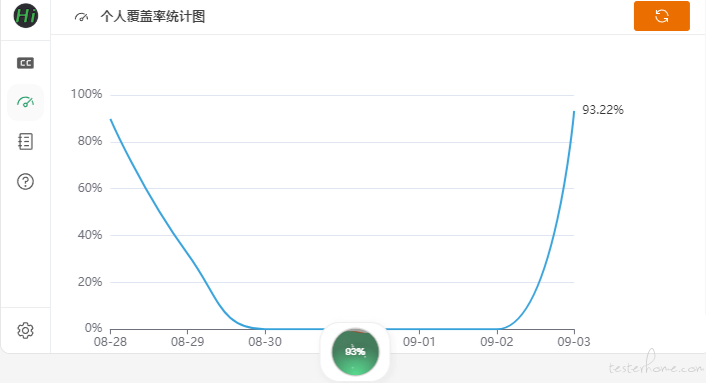Select the 08-30 date axis marker
Image resolution: width=706 pixels, height=383 pixels.
tap(265, 342)
